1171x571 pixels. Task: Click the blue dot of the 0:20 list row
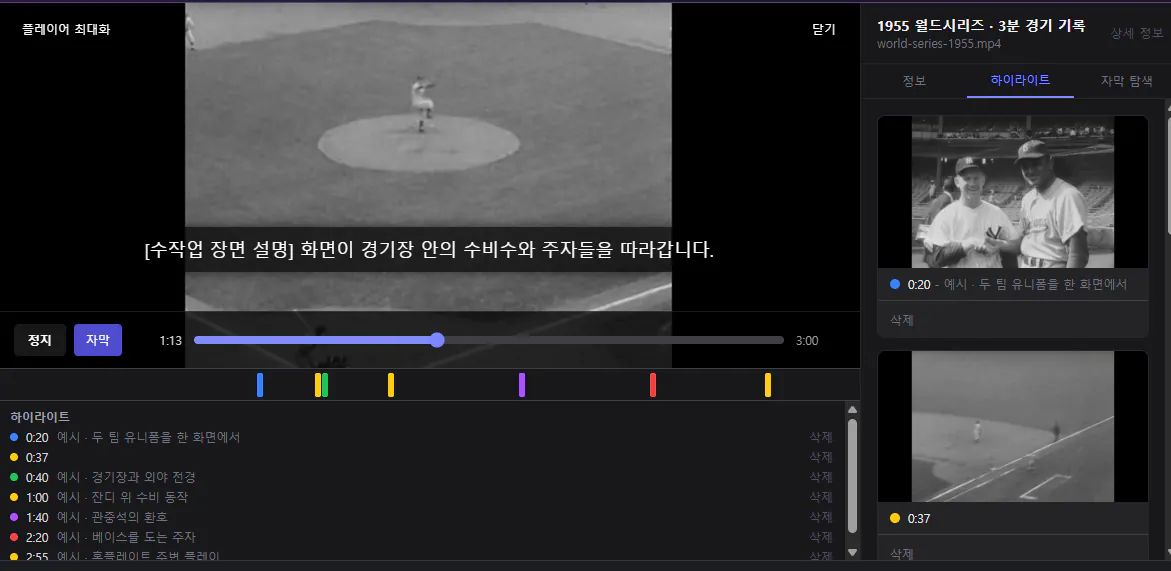coord(14,437)
